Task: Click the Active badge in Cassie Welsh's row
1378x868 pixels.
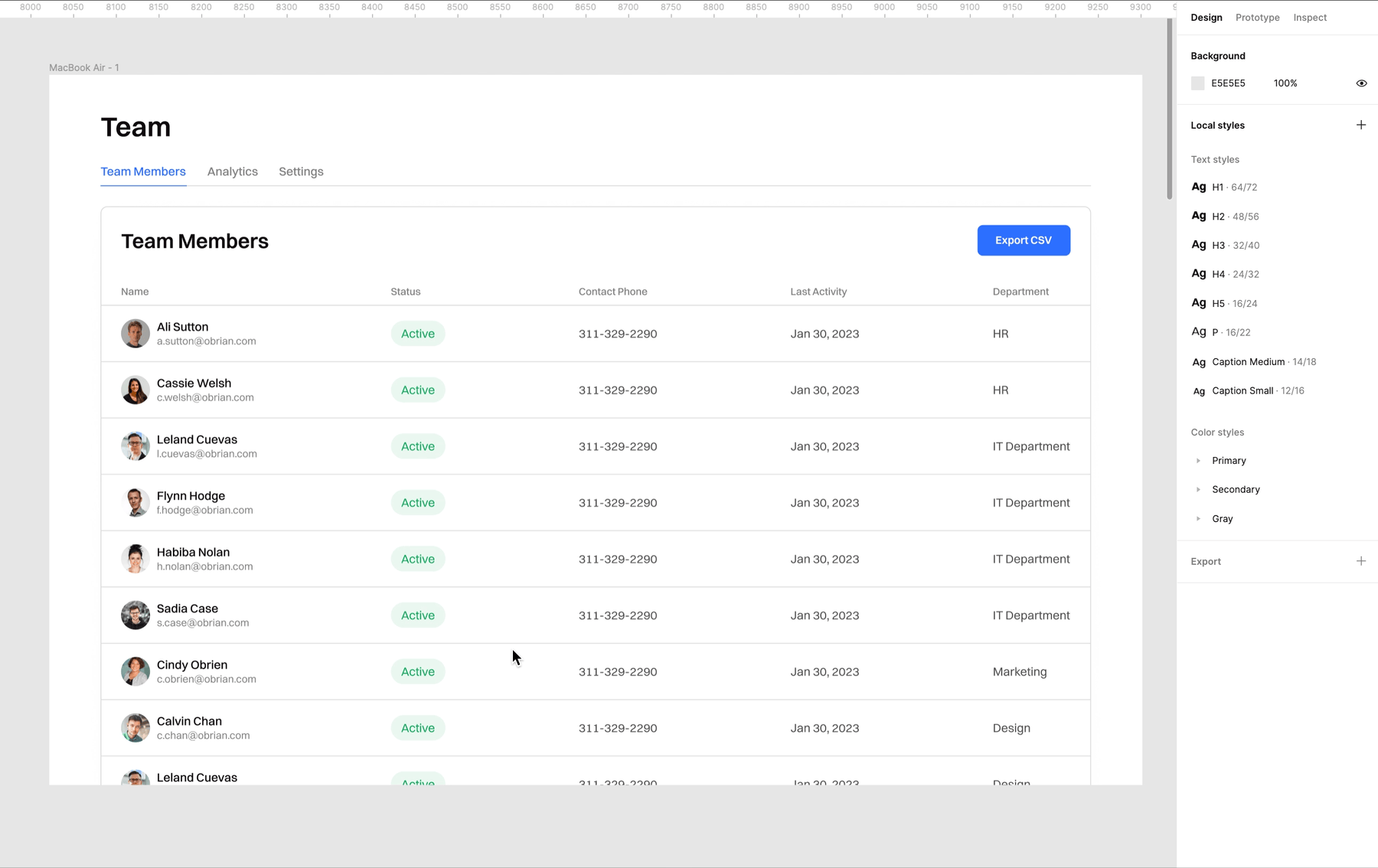Action: click(x=418, y=390)
